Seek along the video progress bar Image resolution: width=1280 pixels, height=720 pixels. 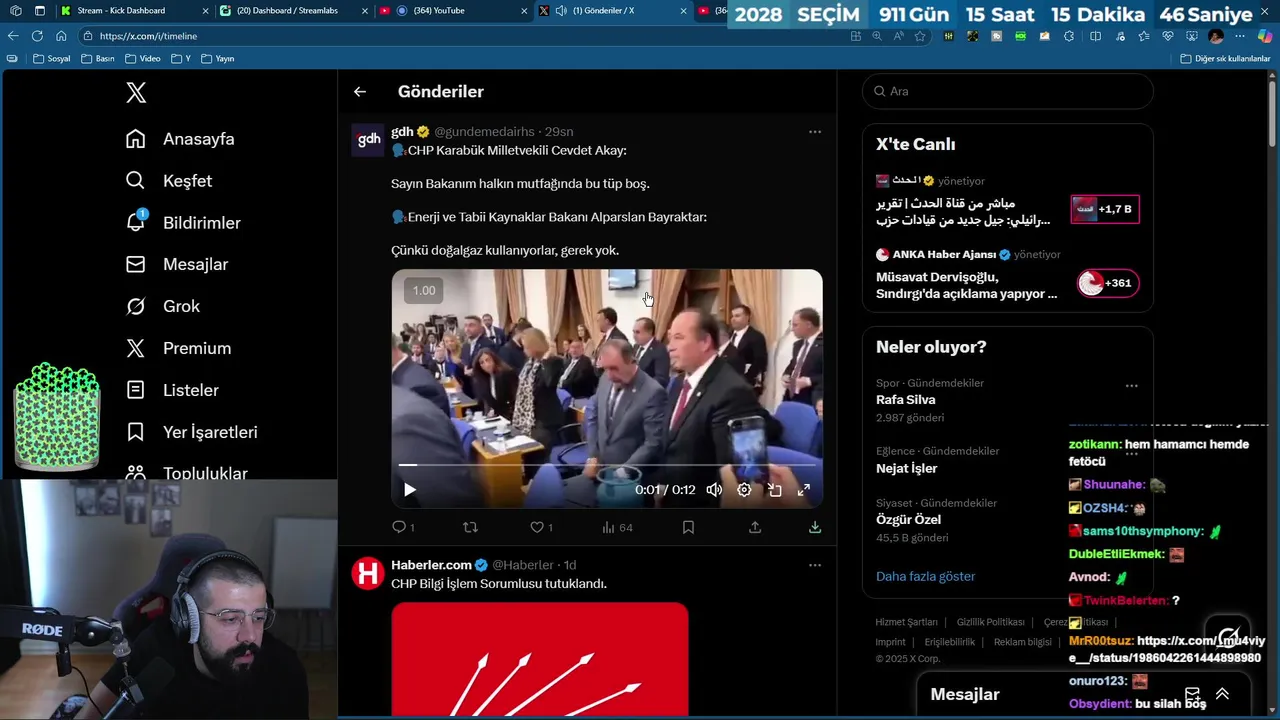coord(607,465)
